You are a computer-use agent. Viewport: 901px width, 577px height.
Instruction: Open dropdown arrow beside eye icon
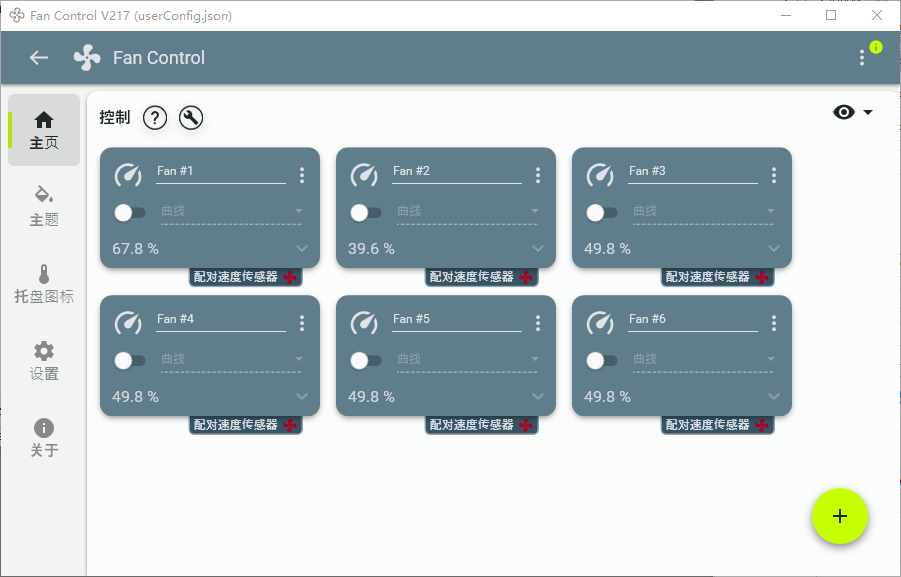[868, 112]
